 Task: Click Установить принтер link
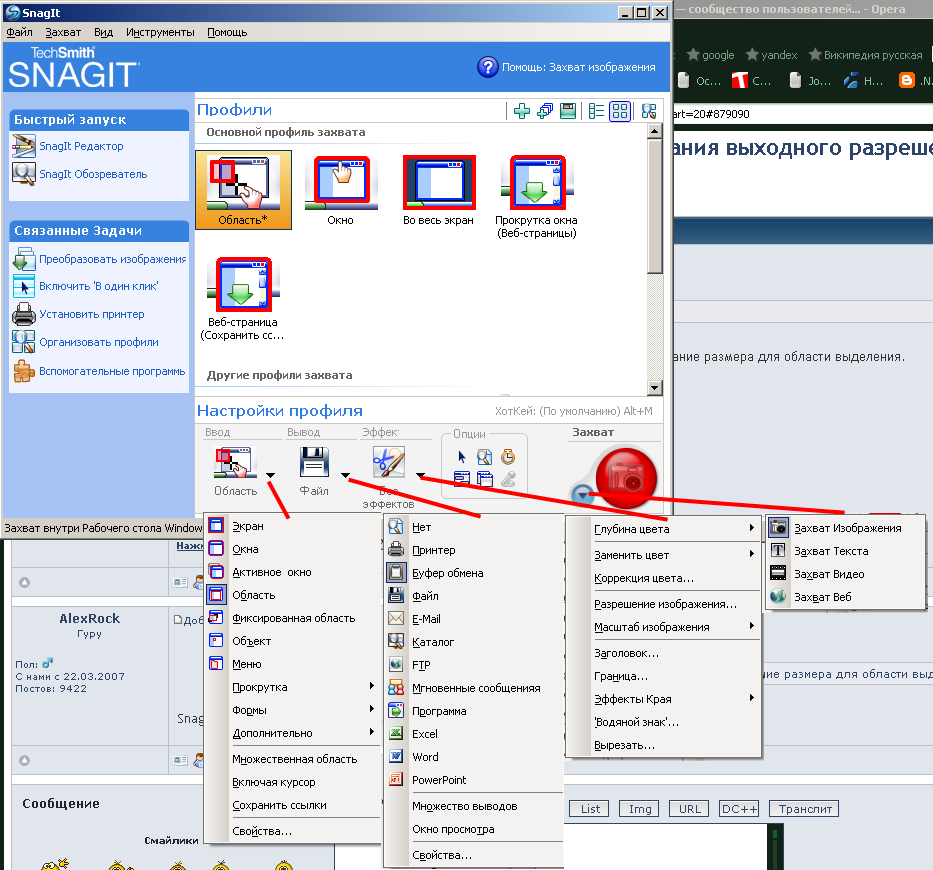pyautogui.click(x=92, y=314)
